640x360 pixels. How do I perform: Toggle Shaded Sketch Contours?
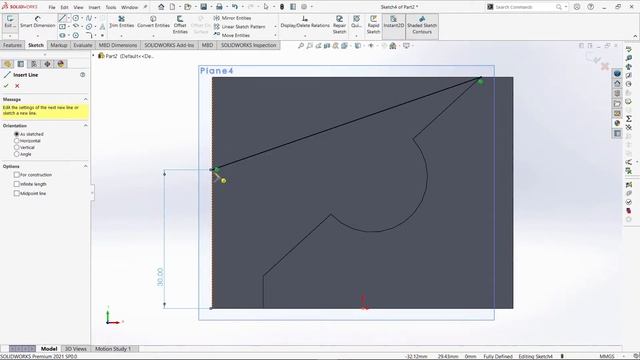(422, 25)
